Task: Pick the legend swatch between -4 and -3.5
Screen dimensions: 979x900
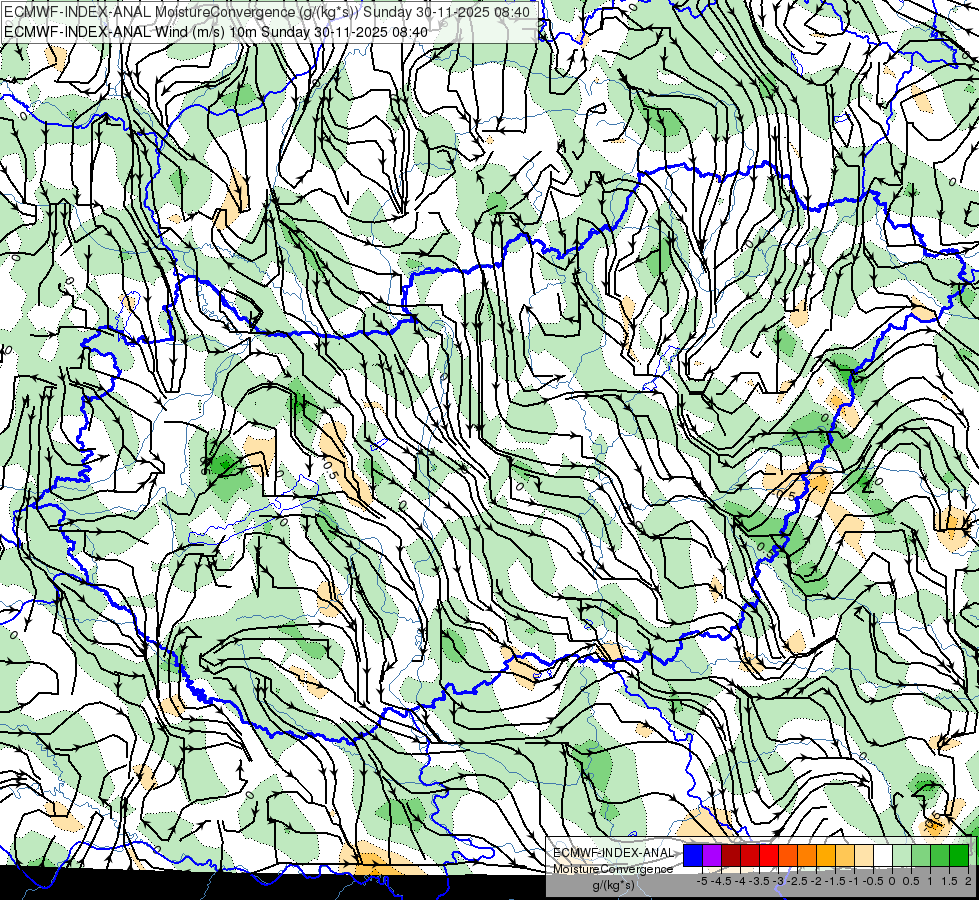Action: click(750, 855)
